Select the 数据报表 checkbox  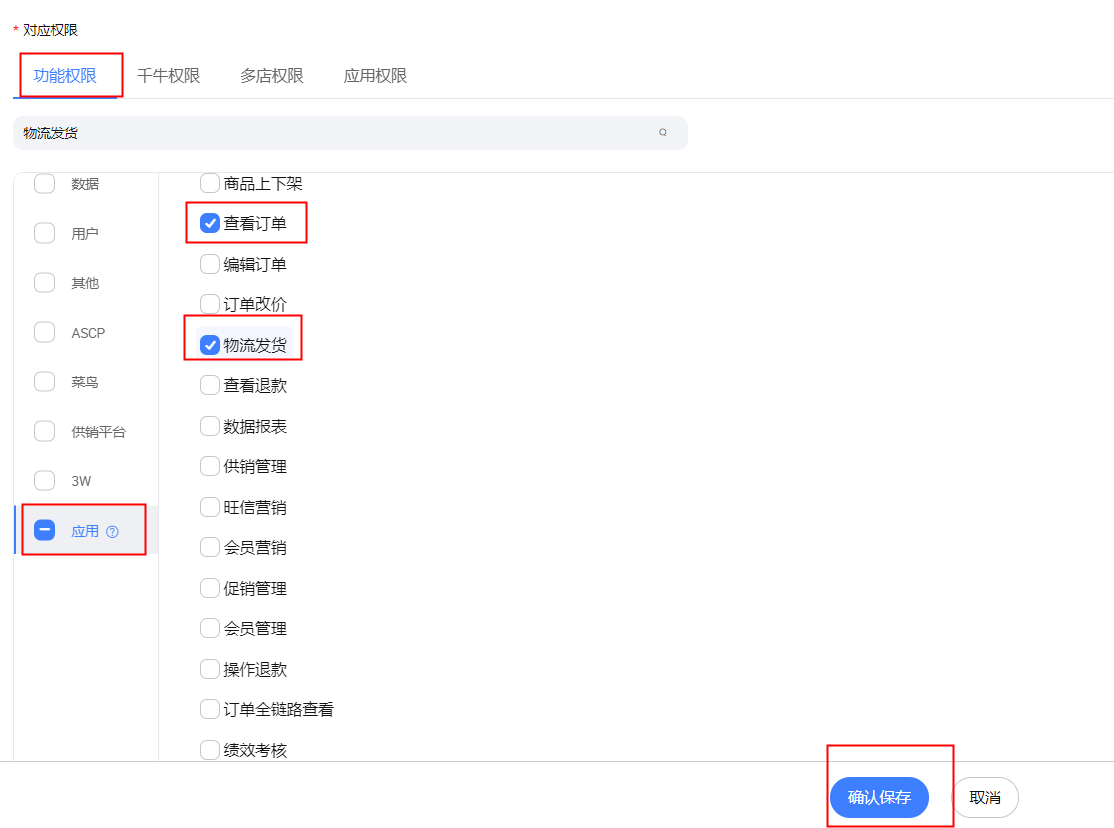click(210, 426)
